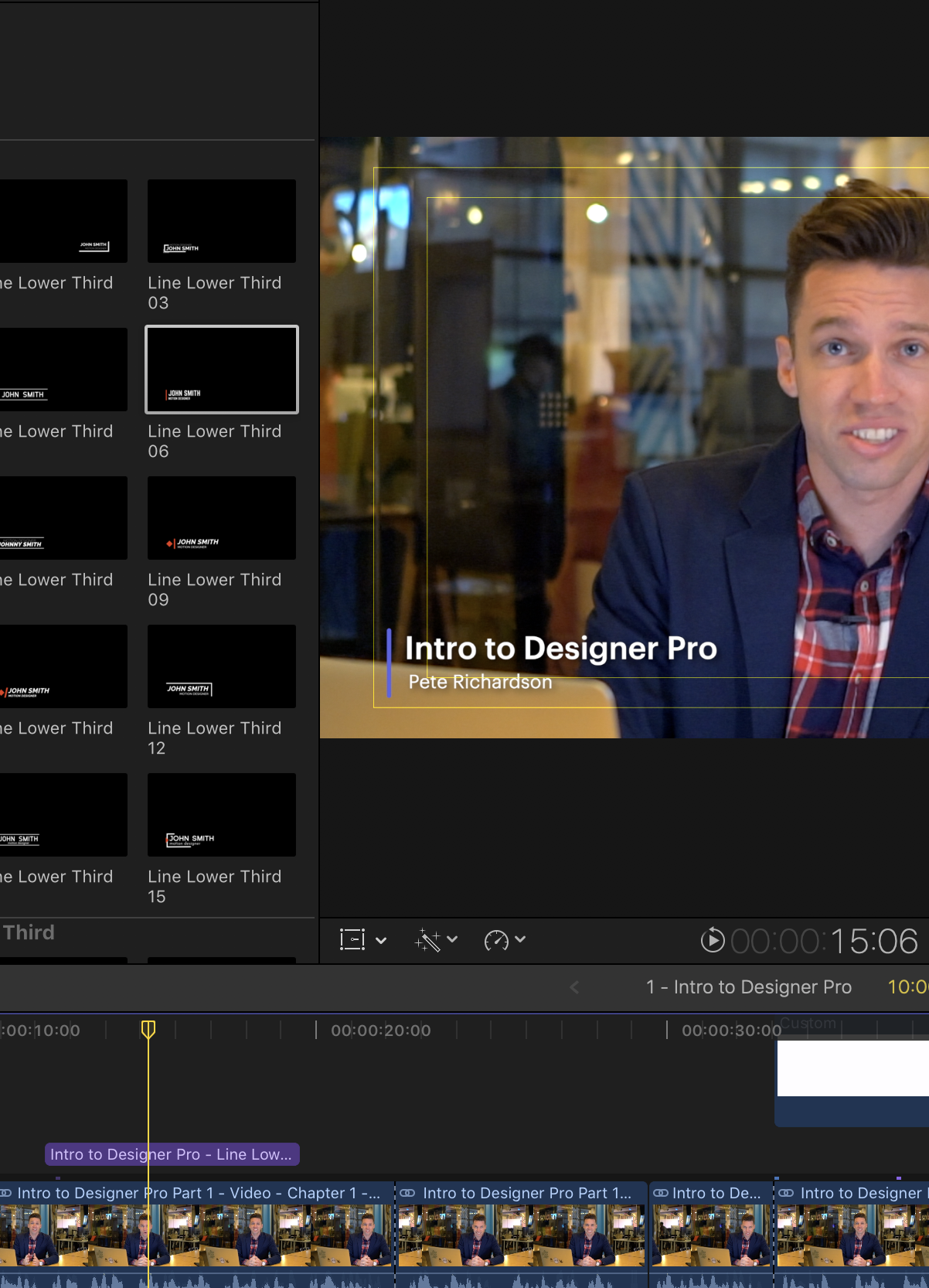Click the retime speedometer icon
Image resolution: width=929 pixels, height=1288 pixels.
[x=496, y=940]
